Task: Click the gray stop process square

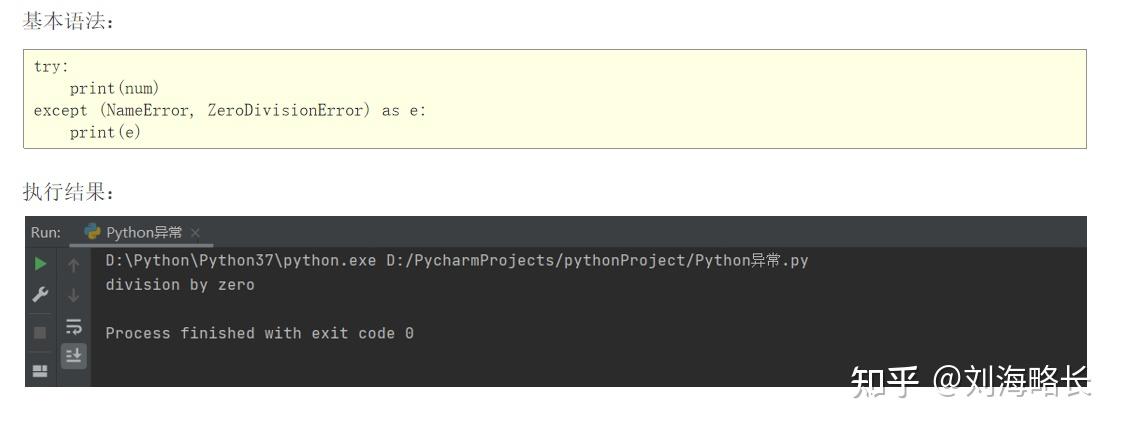Action: pyautogui.click(x=41, y=332)
